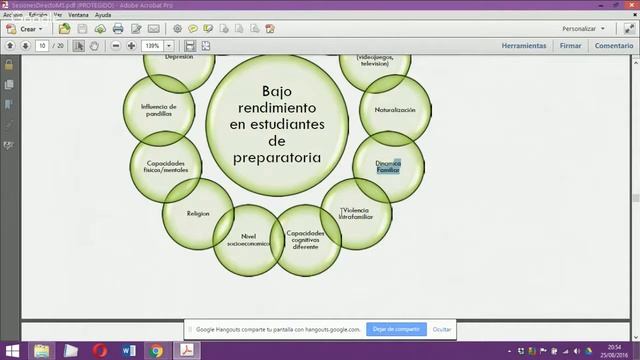This screenshot has height=360, width=640.
Task: Click the save disk icon
Action: pyautogui.click(x=82, y=29)
